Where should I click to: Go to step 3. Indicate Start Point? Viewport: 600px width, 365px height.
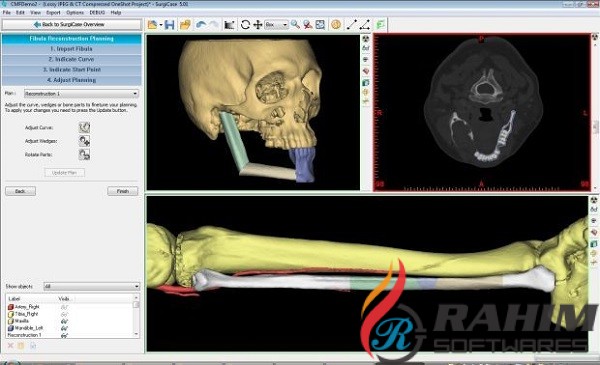pos(72,70)
